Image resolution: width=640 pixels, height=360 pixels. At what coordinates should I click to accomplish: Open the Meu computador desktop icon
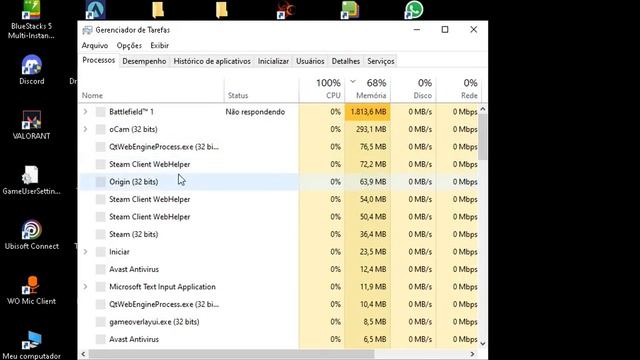31,345
